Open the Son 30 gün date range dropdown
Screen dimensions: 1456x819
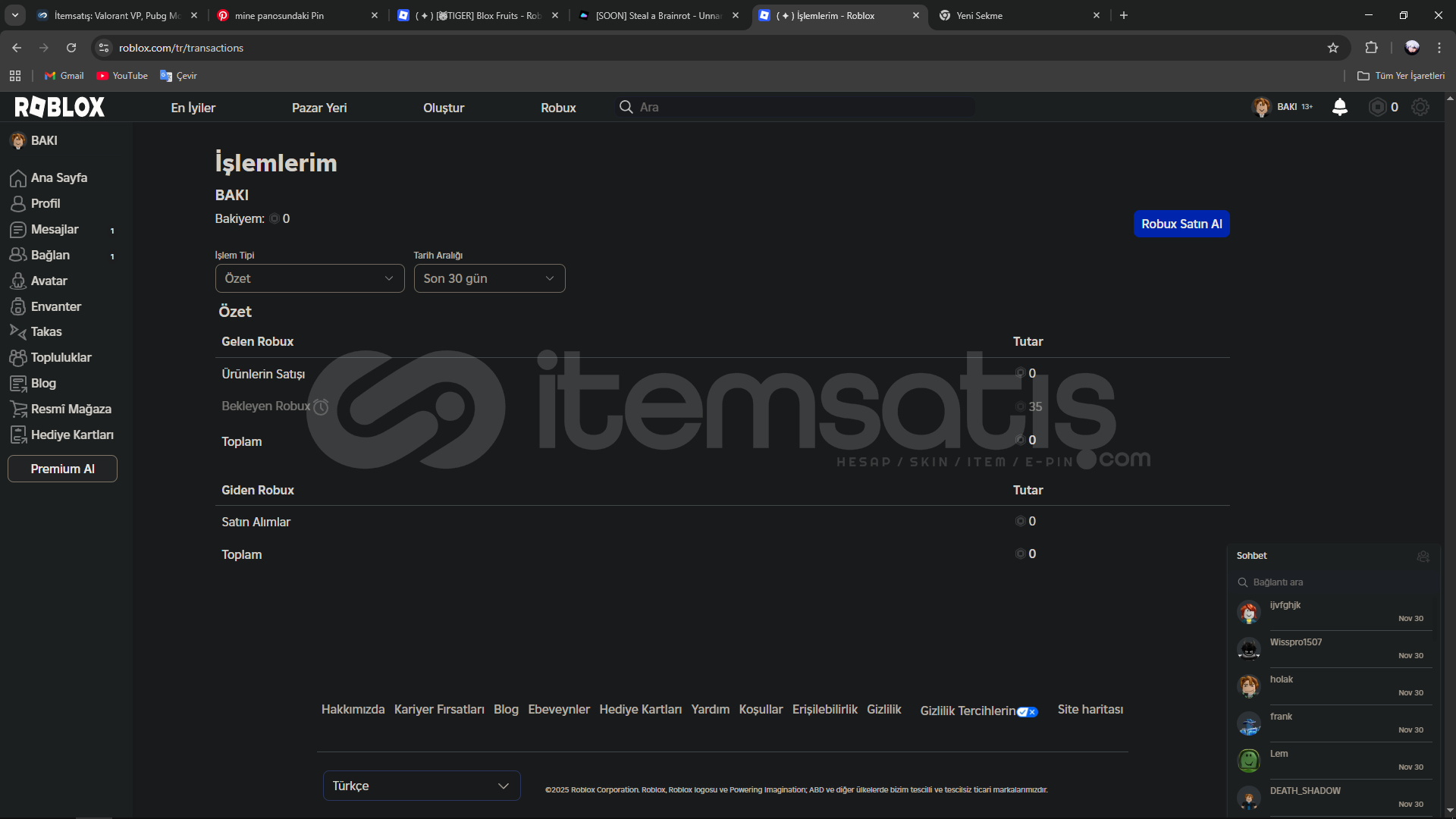(x=489, y=278)
